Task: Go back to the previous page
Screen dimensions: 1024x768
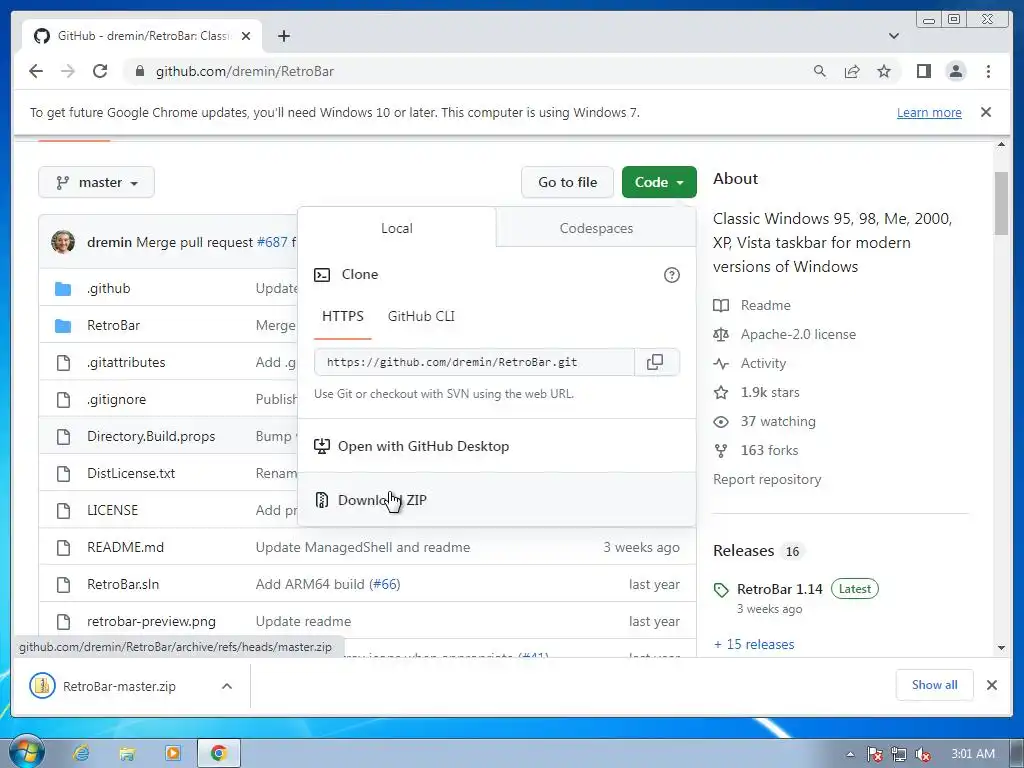Action: [x=36, y=71]
